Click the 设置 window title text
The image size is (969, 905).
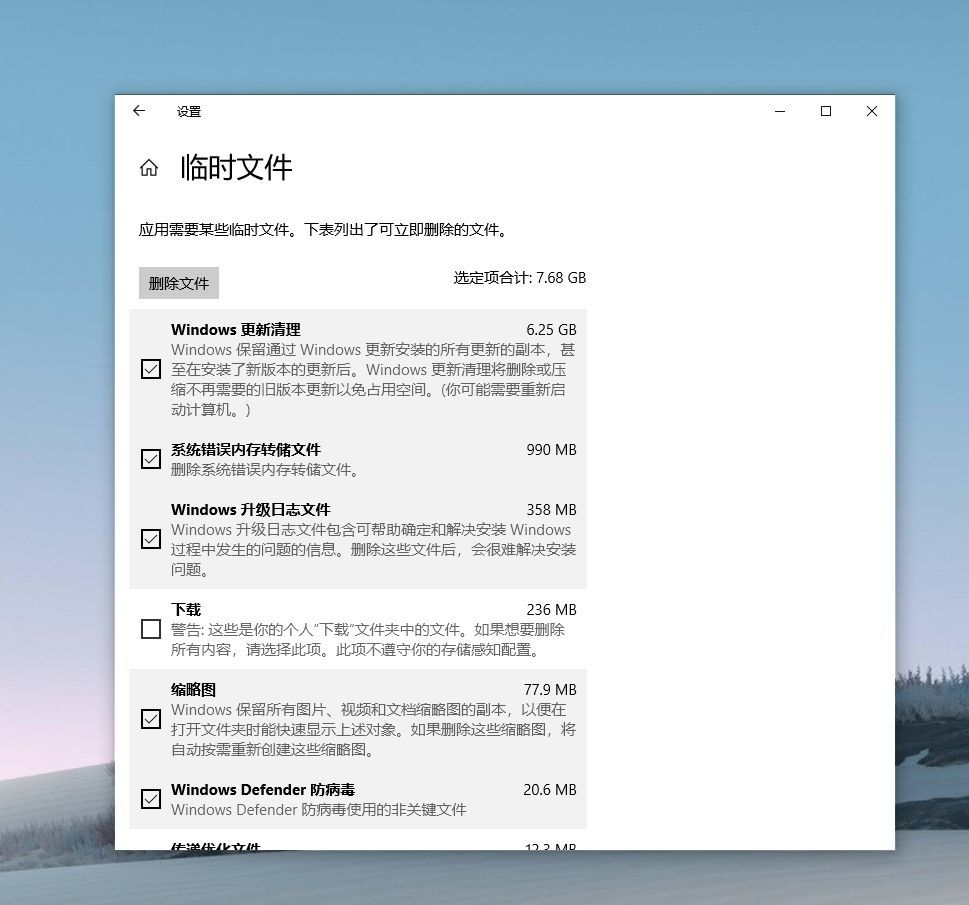[x=189, y=111]
